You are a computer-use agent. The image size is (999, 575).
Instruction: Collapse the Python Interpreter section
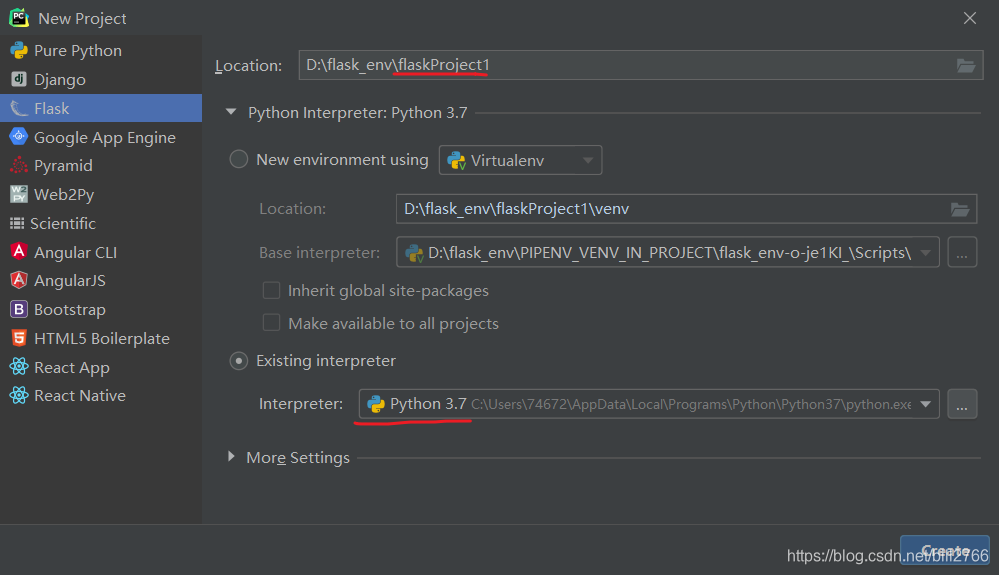tap(231, 112)
